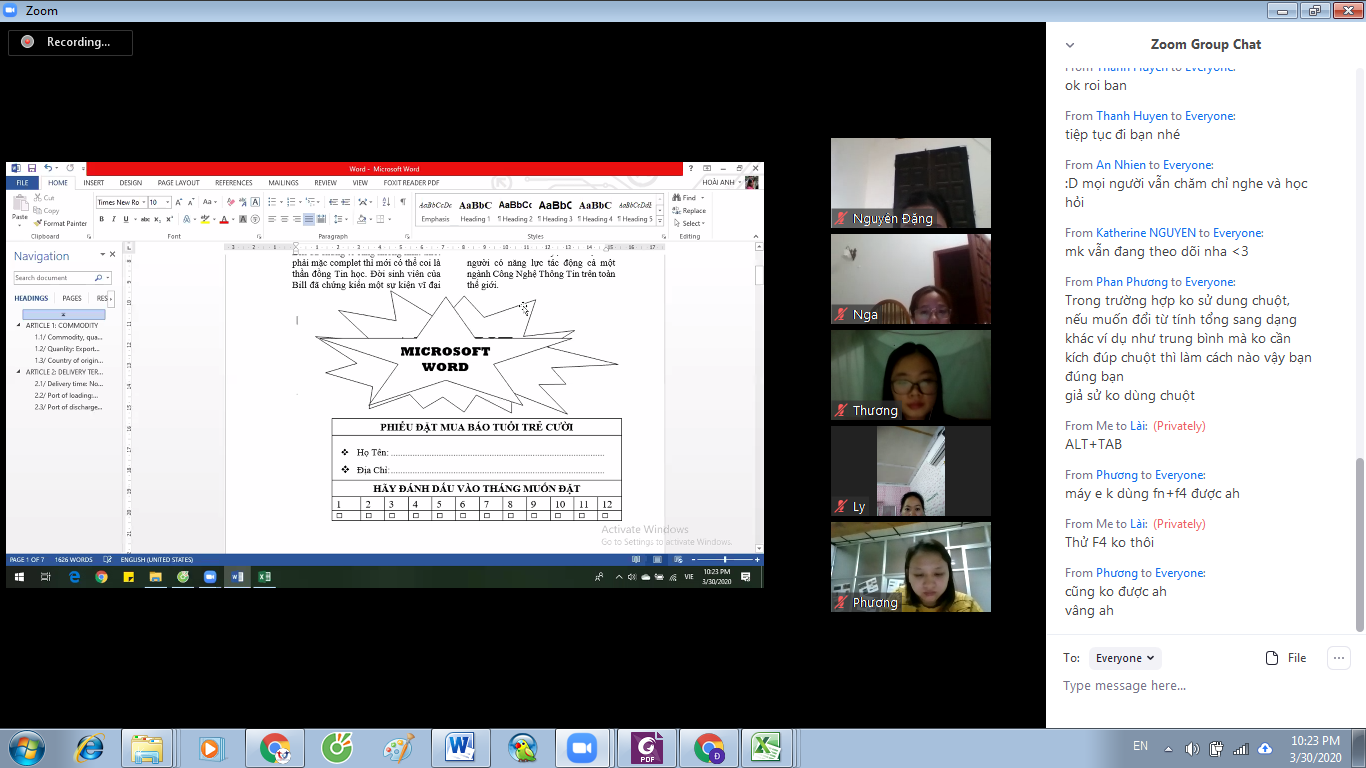Click the yellow Text Highlight Color button

pos(204,219)
